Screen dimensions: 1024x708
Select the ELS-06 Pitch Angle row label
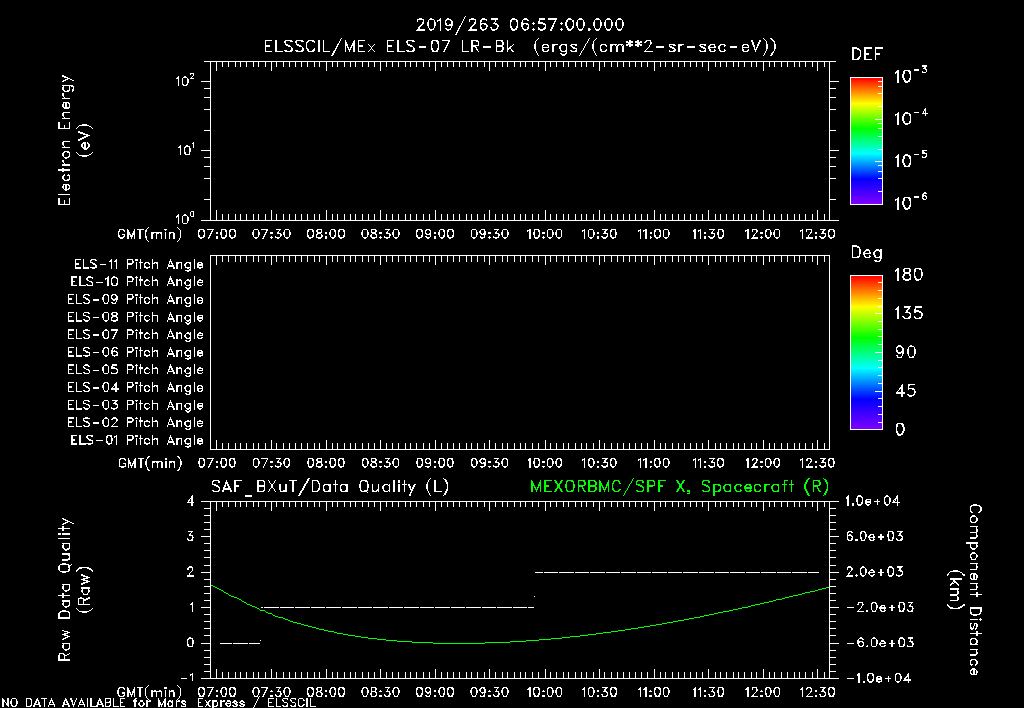135,353
